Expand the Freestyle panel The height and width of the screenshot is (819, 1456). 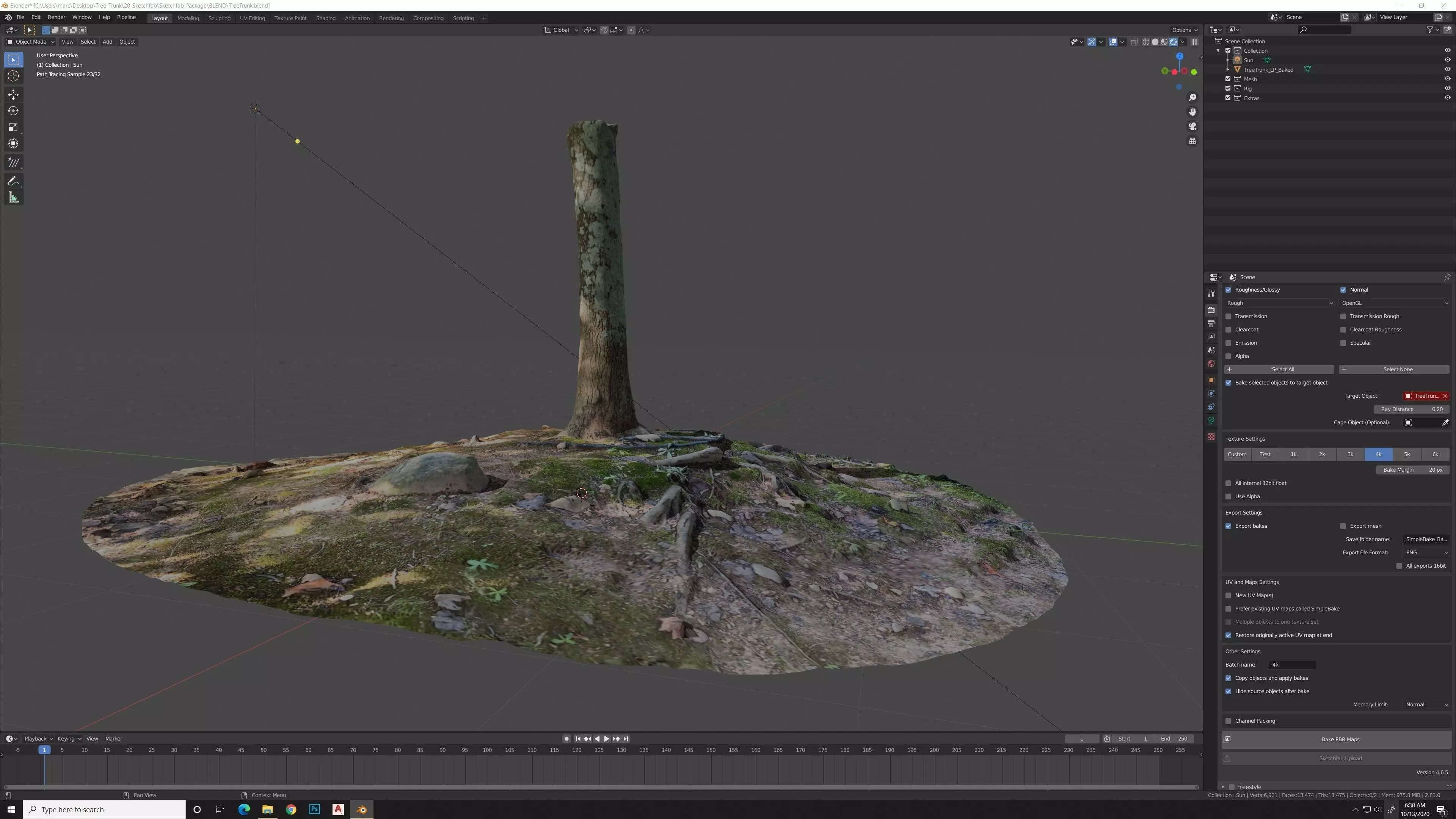tap(1223, 787)
